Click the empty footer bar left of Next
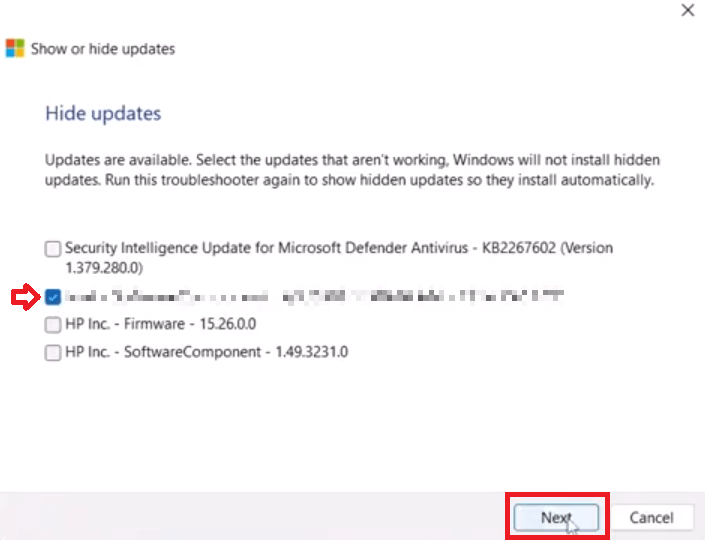 point(250,517)
